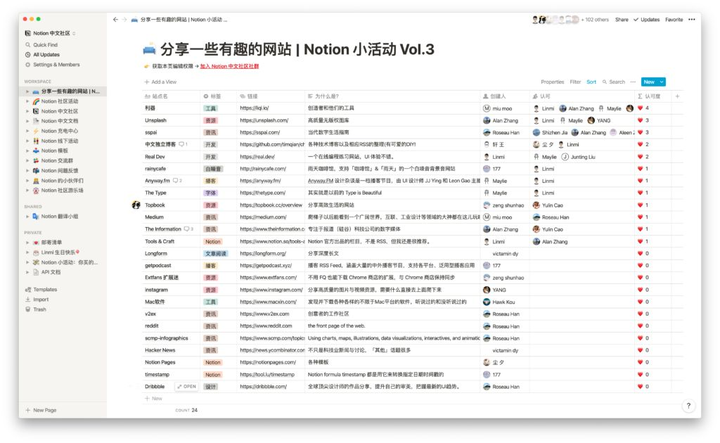Expand the API 文档 page toggle
Viewport: 720px width, 443px height.
click(x=27, y=272)
